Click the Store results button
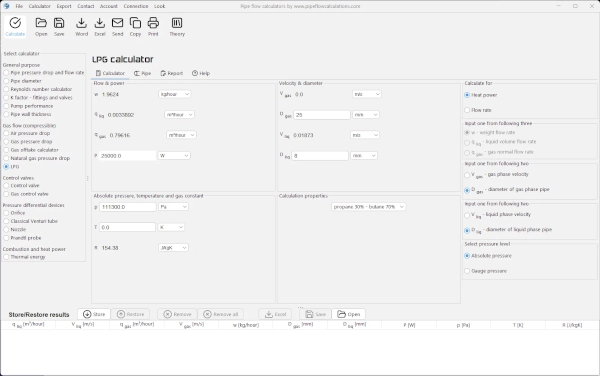Viewport: 600px width, 376px height. [94, 314]
